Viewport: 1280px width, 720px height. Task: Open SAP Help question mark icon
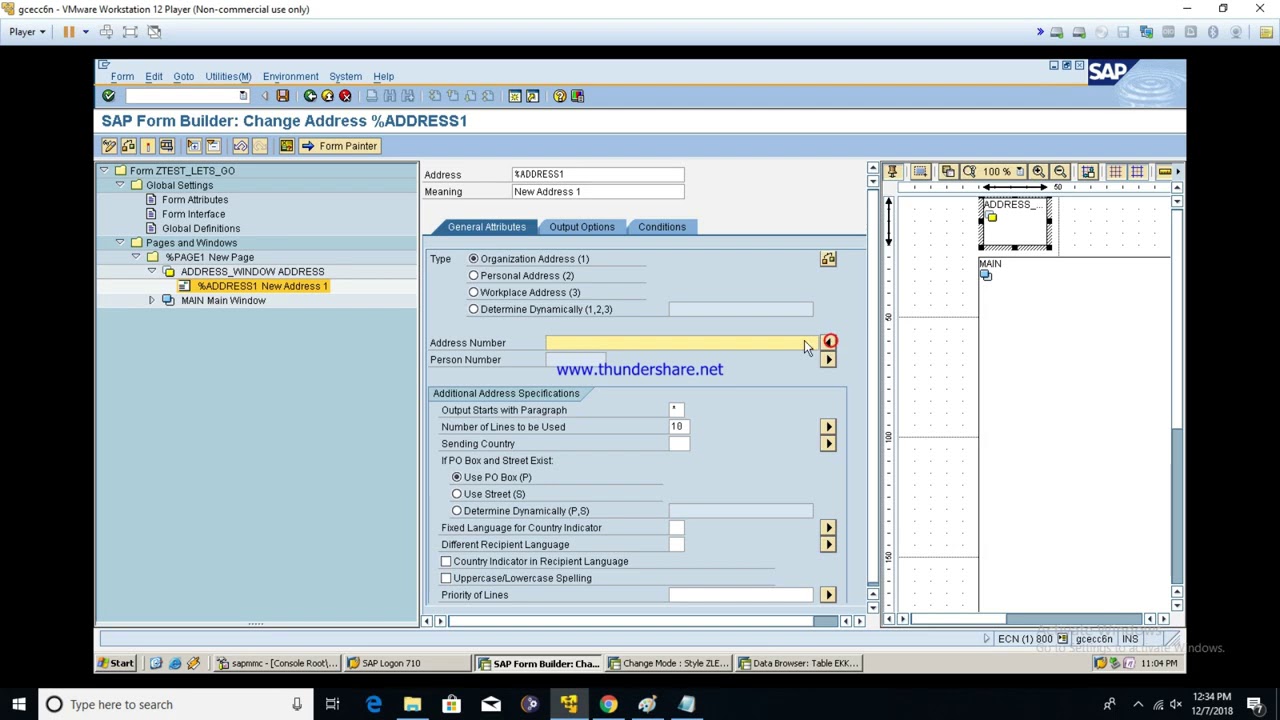[559, 96]
